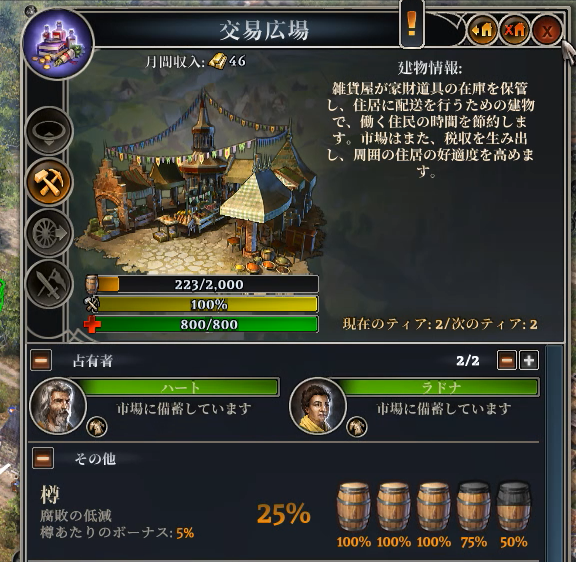
Task: Toggle the fifth barrel marked 50%
Action: point(514,507)
